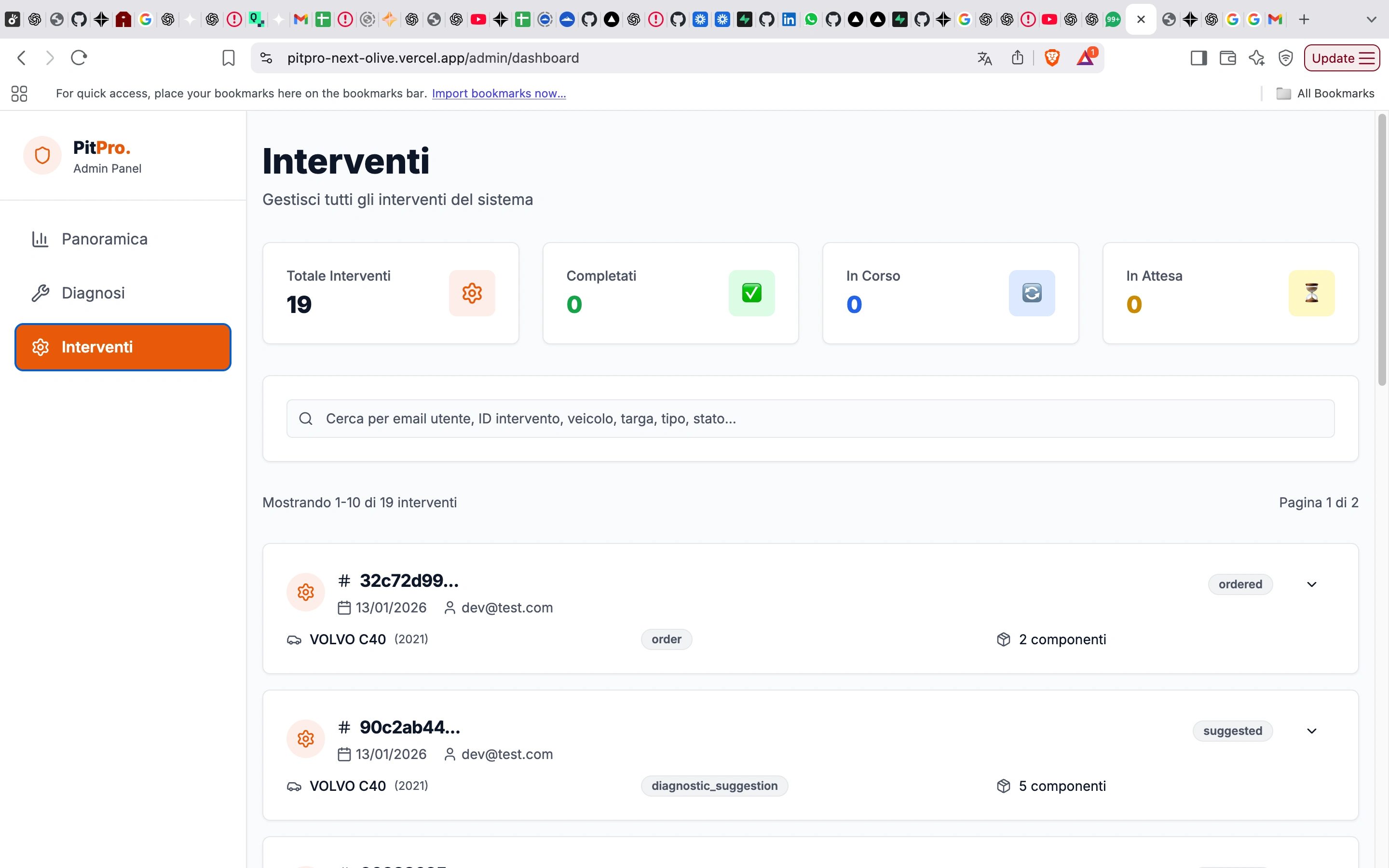Screen dimensions: 1389x868
Task: Expand intervention 32c72d99 details chevron
Action: pyautogui.click(x=1311, y=584)
